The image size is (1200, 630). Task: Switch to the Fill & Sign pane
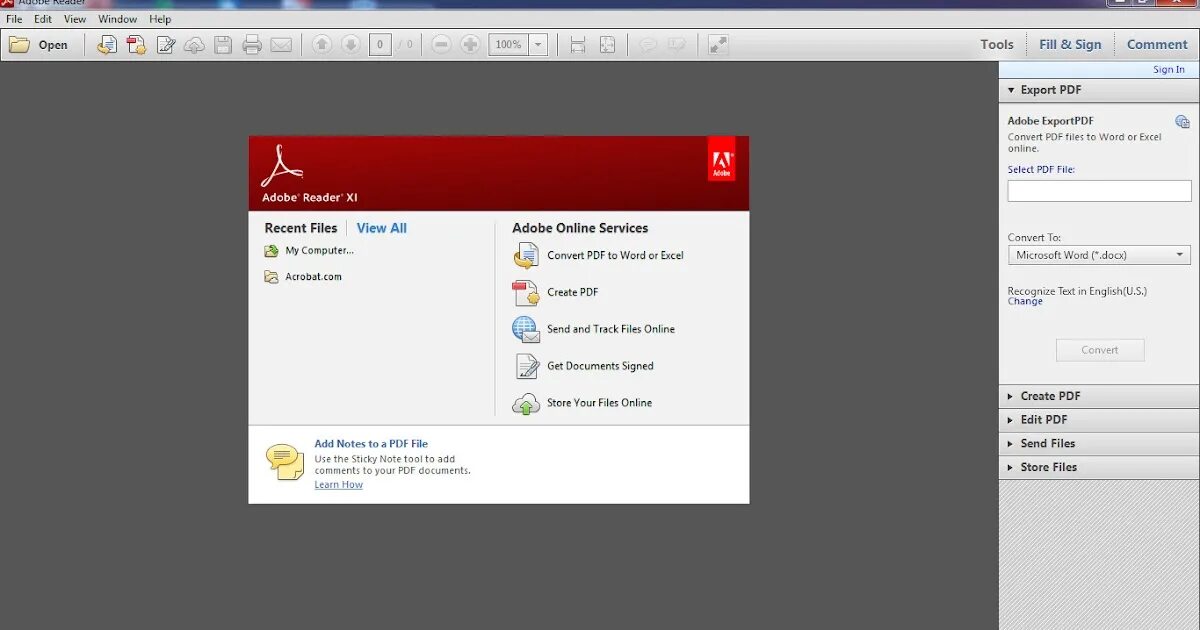1070,45
